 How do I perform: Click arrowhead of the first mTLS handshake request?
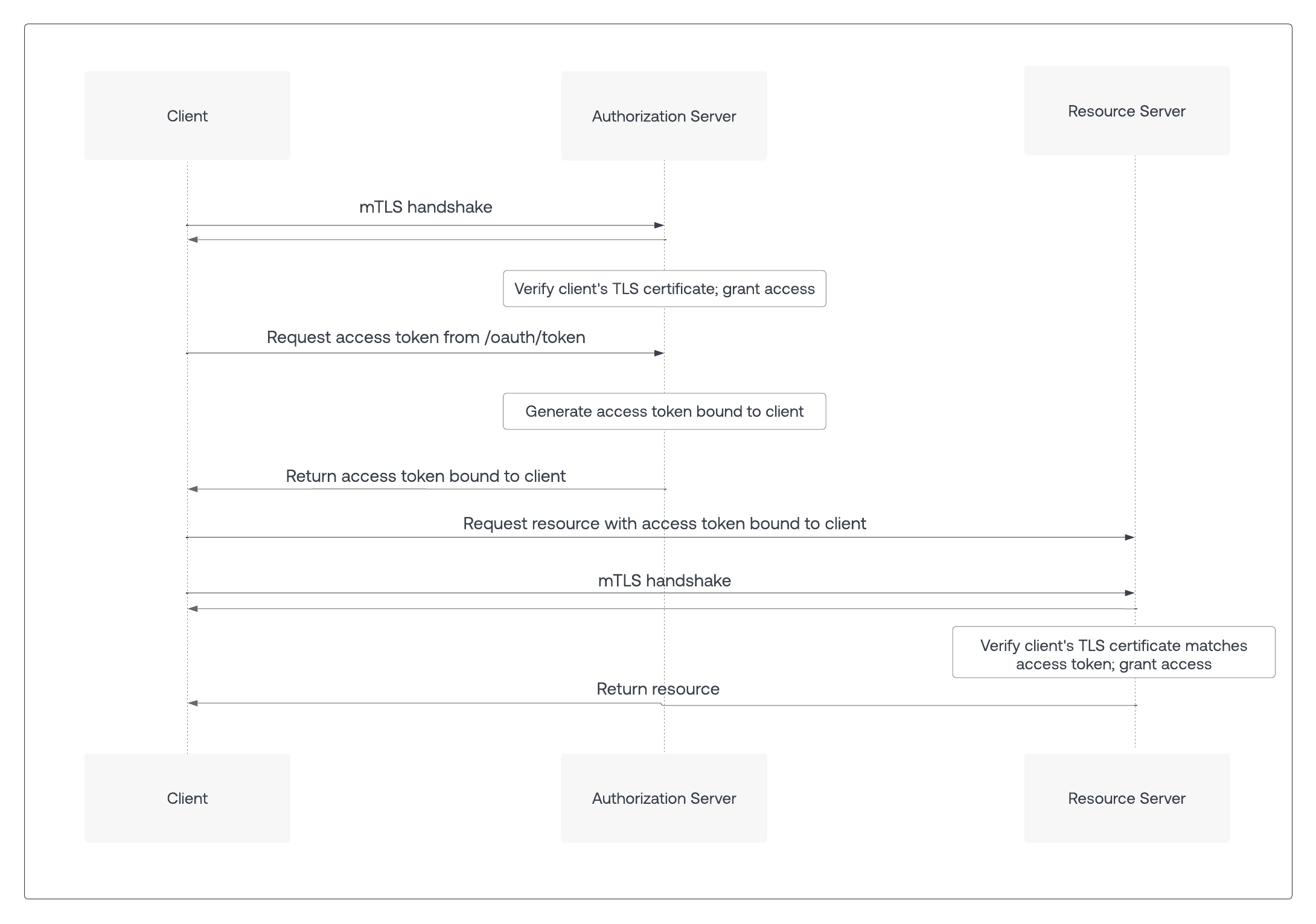tap(659, 225)
